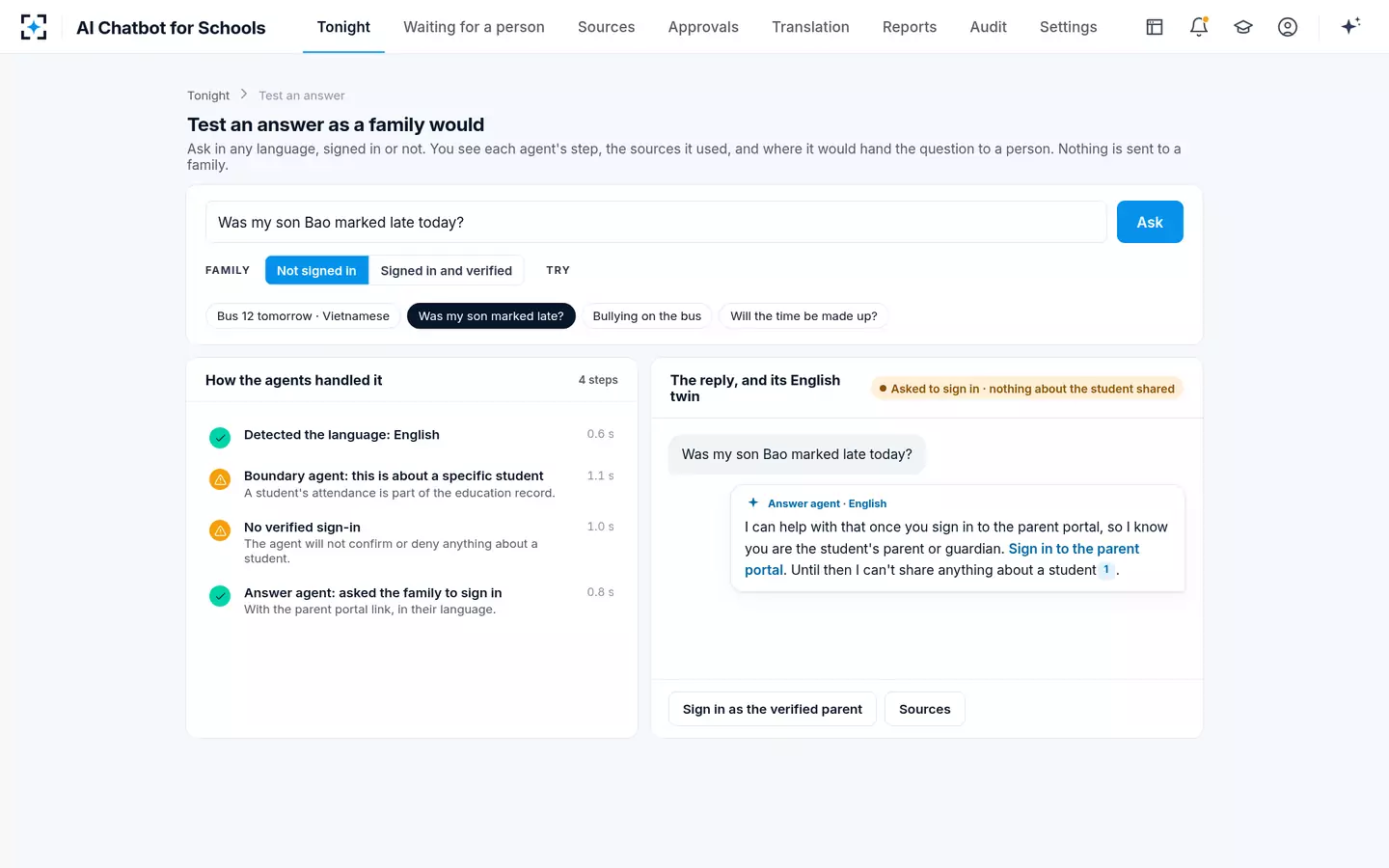Screen dimensions: 1389x868
Task: Click the Detected the language: English step
Action: point(341,435)
